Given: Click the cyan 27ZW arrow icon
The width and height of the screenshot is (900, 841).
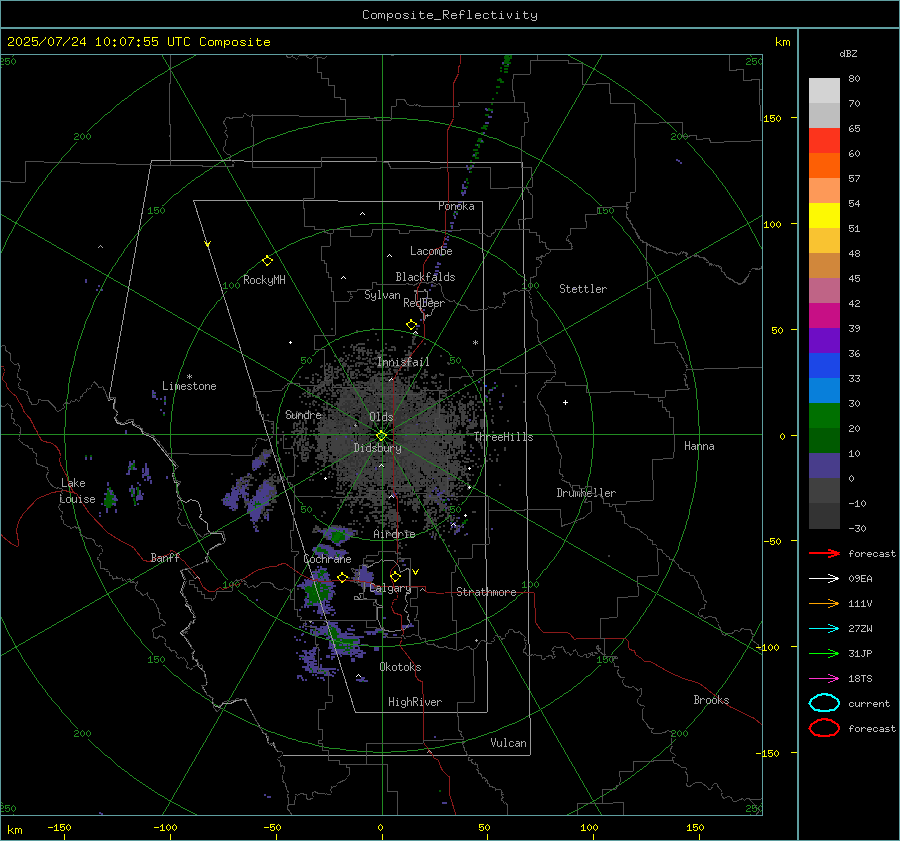Looking at the screenshot, I should 824,629.
